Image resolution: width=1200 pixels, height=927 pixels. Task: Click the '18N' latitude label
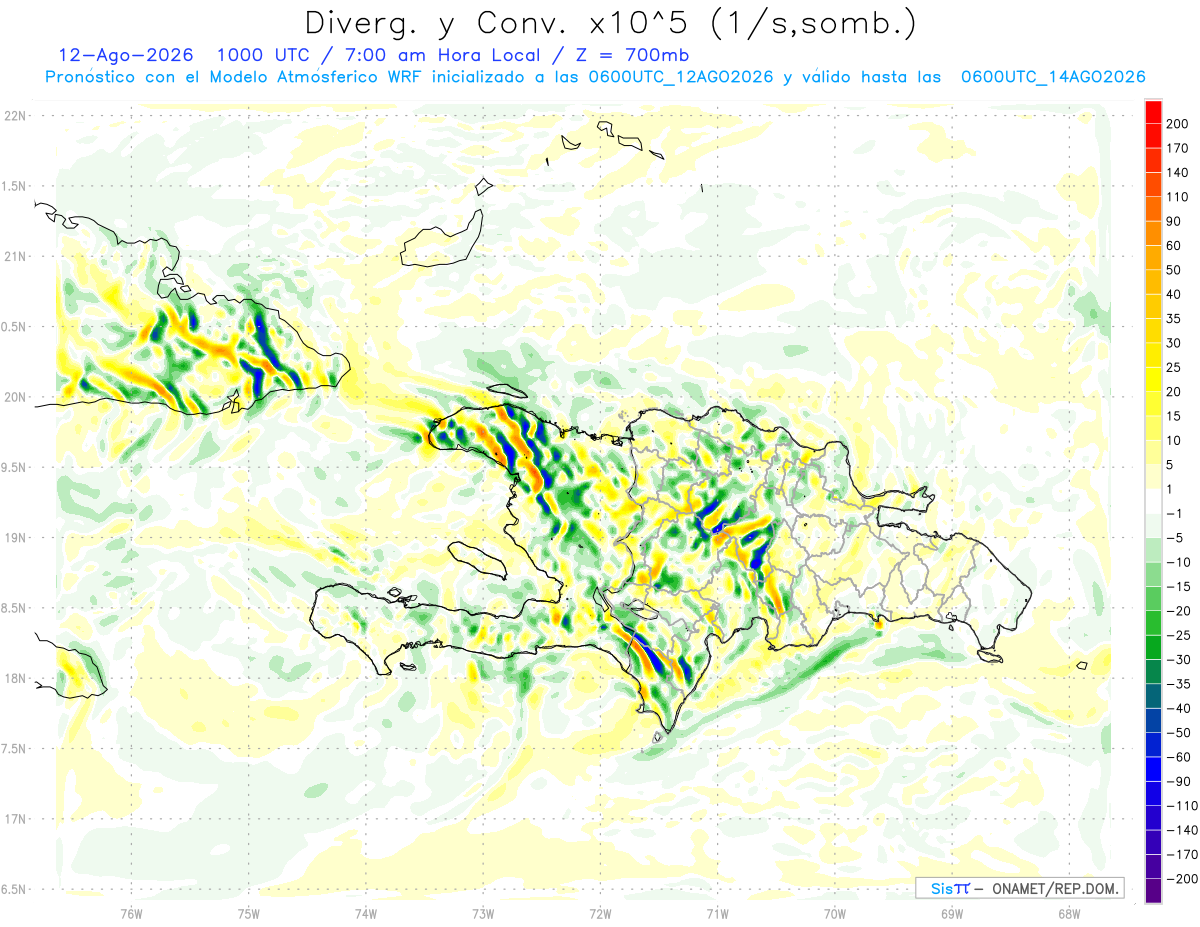(15, 678)
